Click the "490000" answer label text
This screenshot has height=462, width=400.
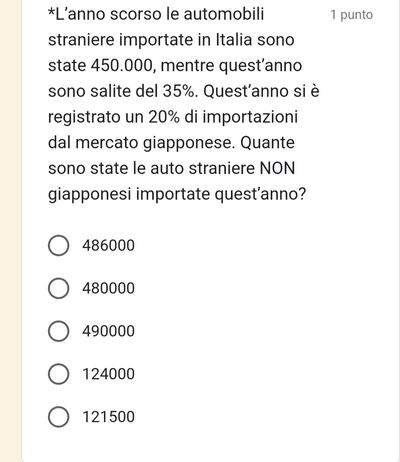[108, 331]
